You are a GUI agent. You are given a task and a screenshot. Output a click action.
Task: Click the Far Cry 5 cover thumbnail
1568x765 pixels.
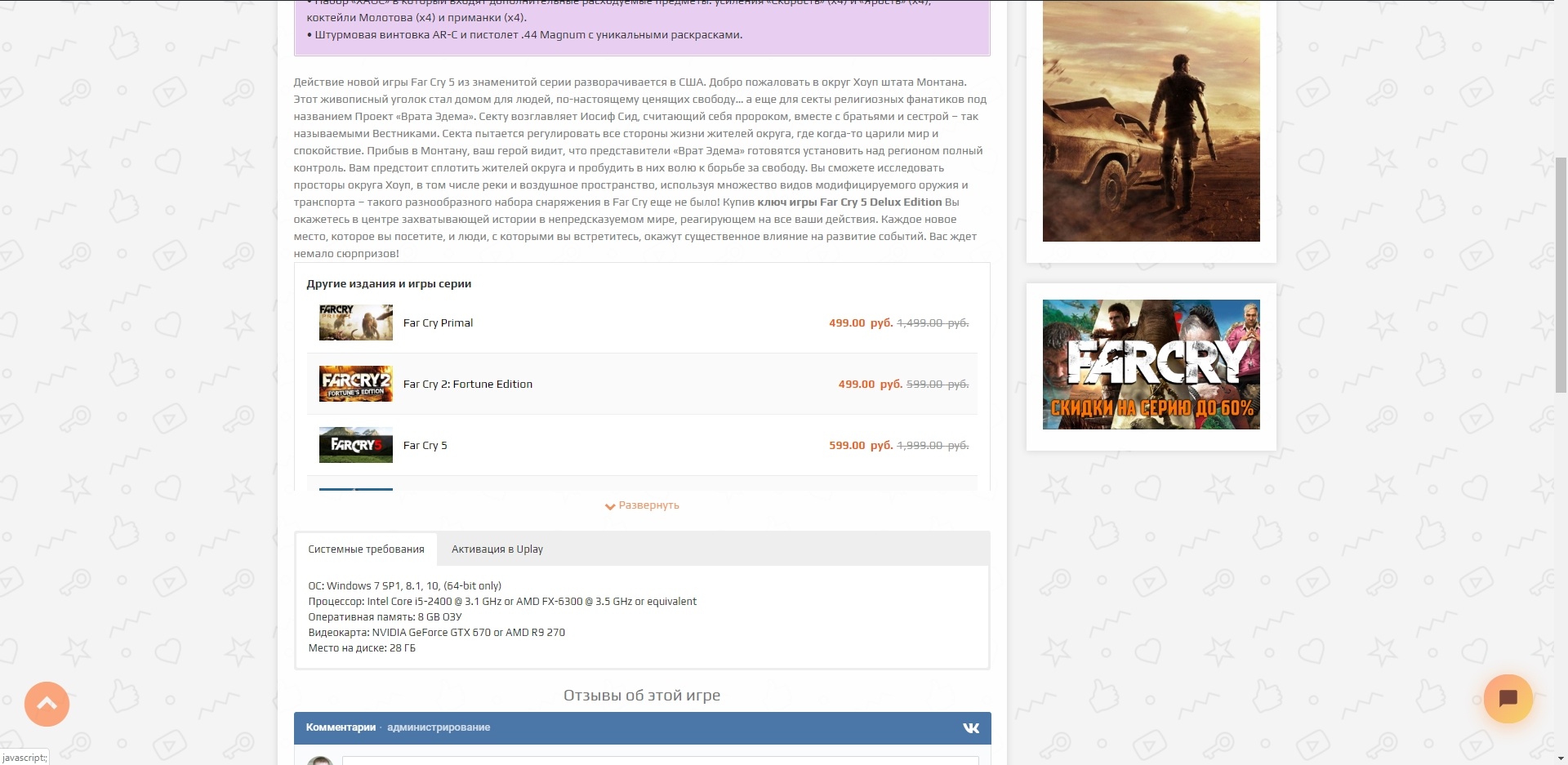[356, 445]
